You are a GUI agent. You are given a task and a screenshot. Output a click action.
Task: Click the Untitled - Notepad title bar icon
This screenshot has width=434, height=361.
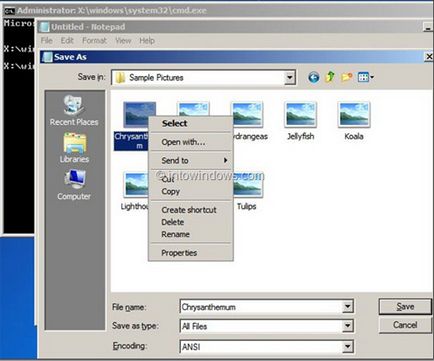[x=44, y=27]
